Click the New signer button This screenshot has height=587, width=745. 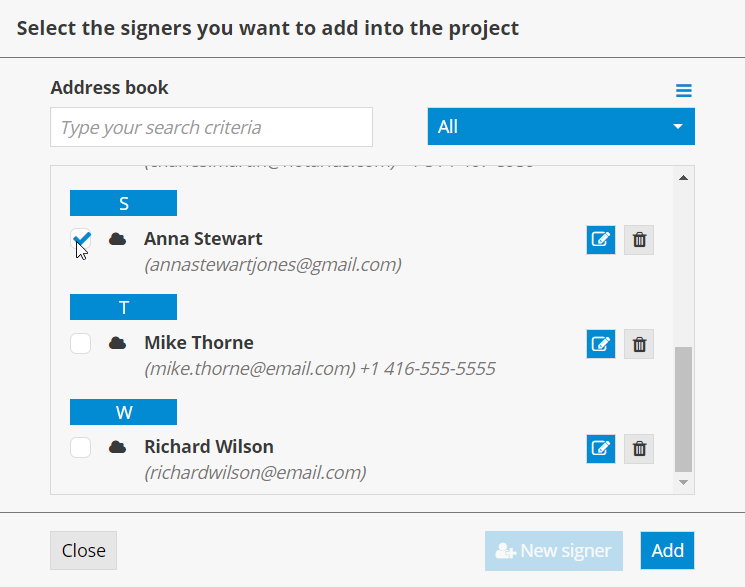click(x=553, y=550)
